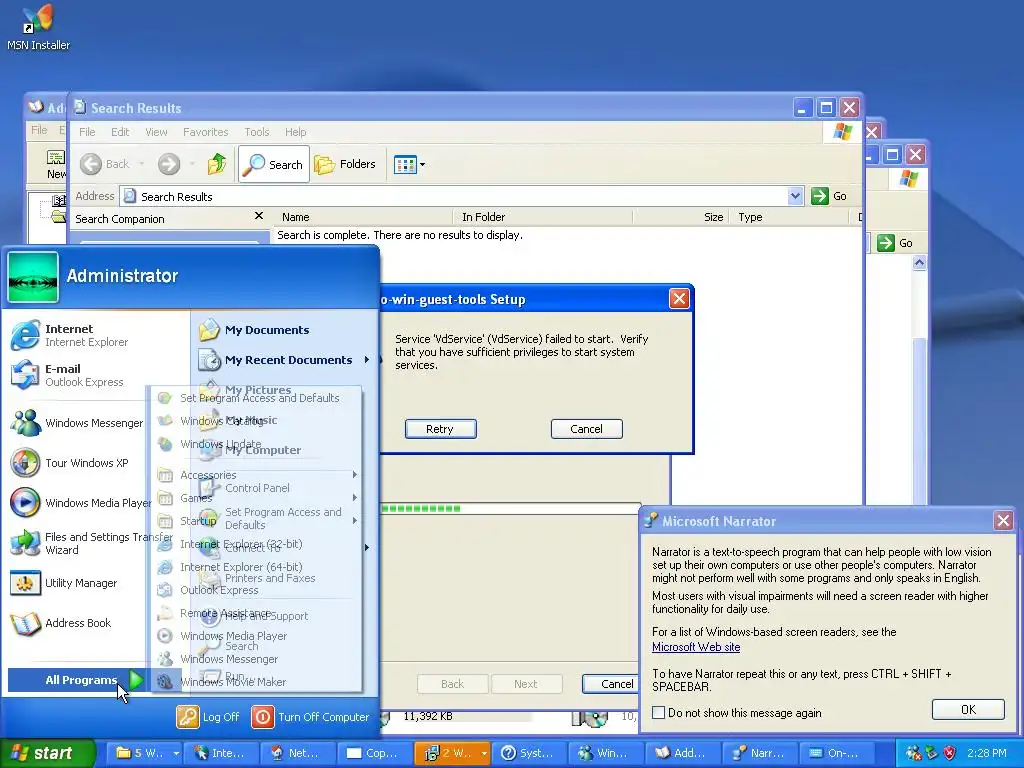Click the red security shield tray icon
1024x768 pixels.
[x=949, y=753]
